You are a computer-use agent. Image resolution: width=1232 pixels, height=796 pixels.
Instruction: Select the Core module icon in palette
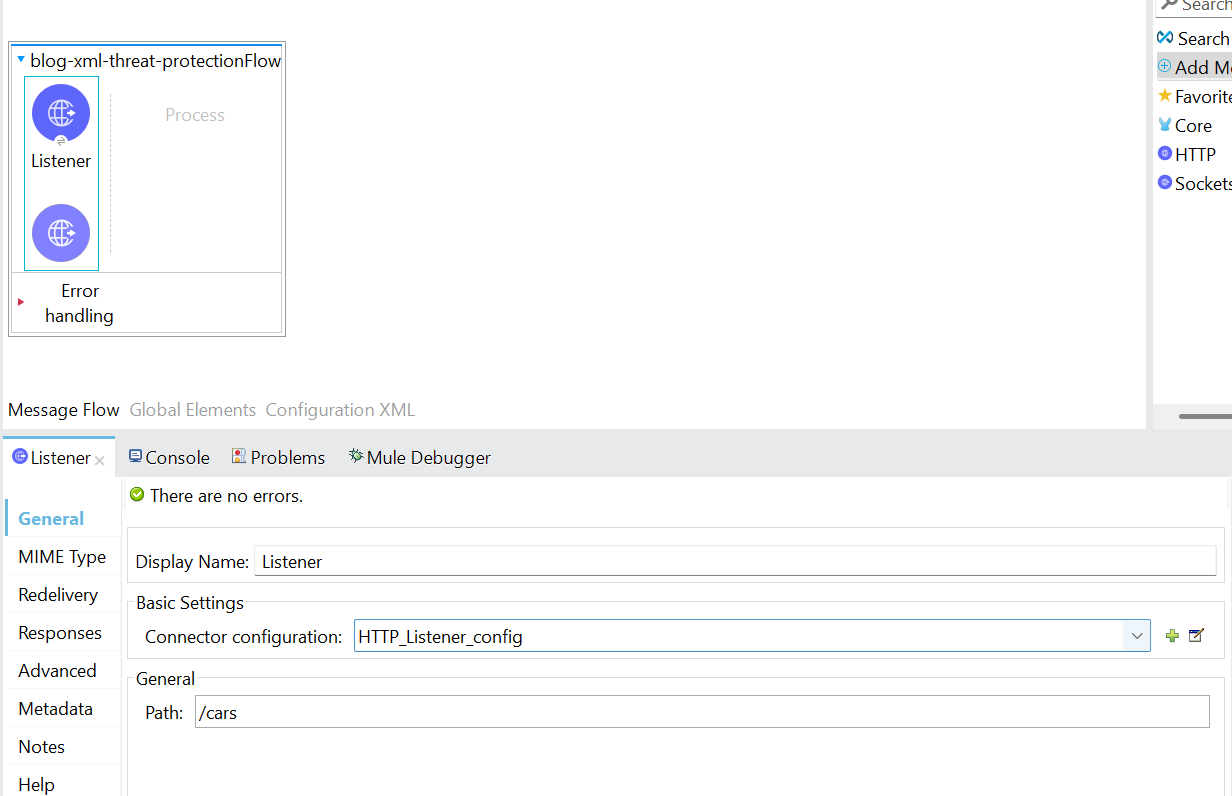click(x=1165, y=125)
